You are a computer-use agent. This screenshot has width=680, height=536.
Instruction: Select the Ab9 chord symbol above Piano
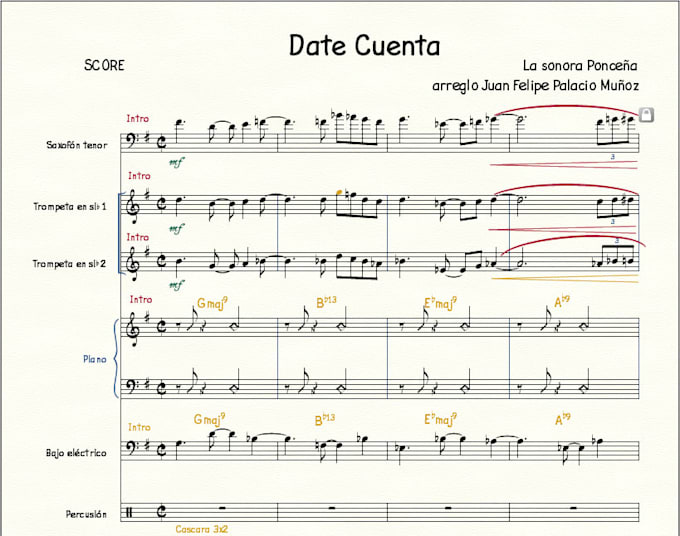tap(562, 301)
